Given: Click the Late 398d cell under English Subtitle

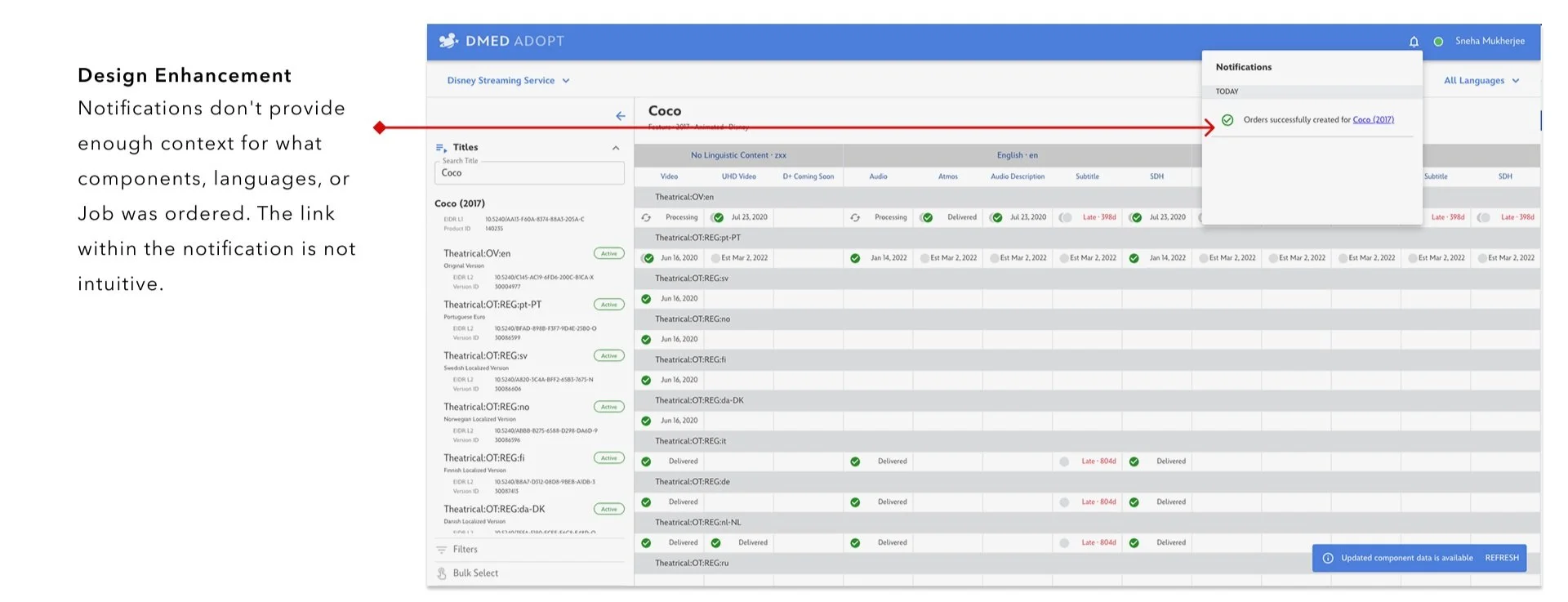Looking at the screenshot, I should (1088, 218).
